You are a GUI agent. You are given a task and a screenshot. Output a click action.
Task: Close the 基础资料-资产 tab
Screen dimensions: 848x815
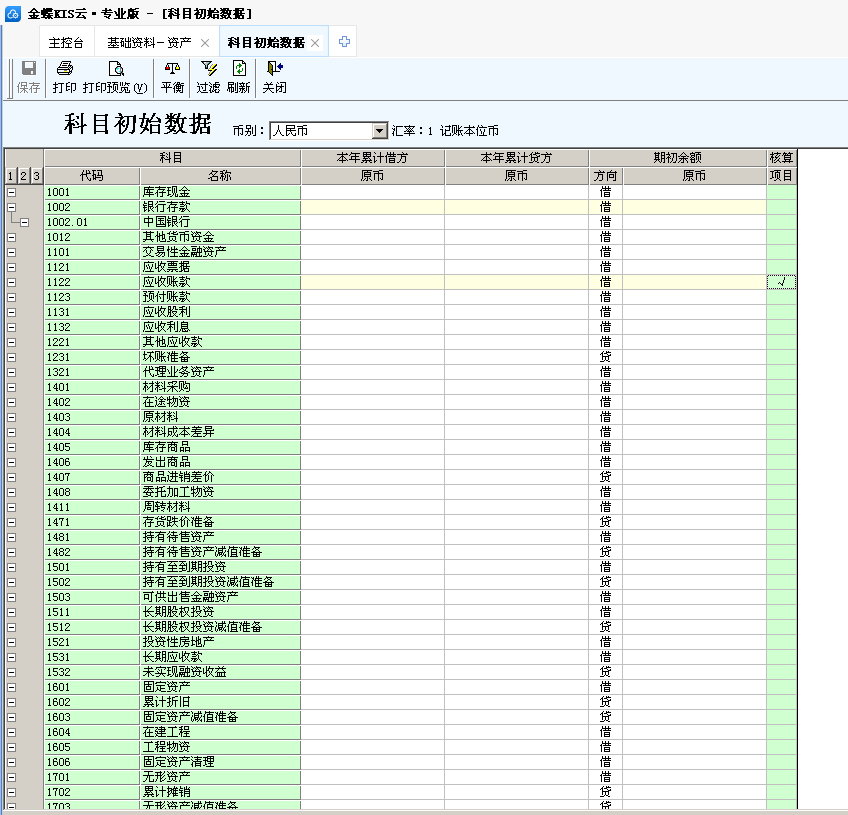205,43
